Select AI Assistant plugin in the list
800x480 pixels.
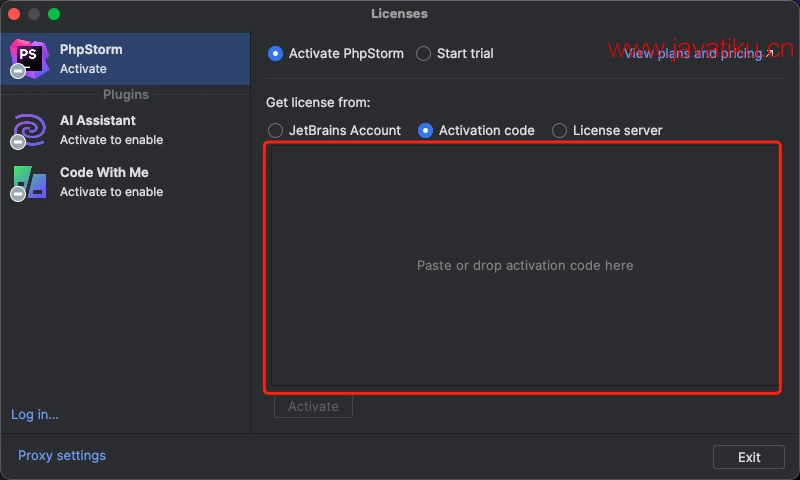click(125, 130)
